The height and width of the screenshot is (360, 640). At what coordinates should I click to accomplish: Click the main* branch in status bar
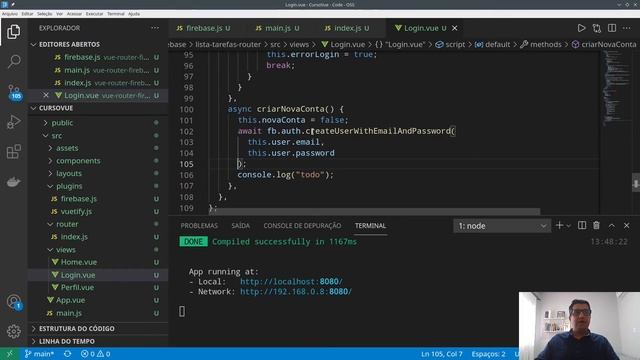(x=39, y=354)
